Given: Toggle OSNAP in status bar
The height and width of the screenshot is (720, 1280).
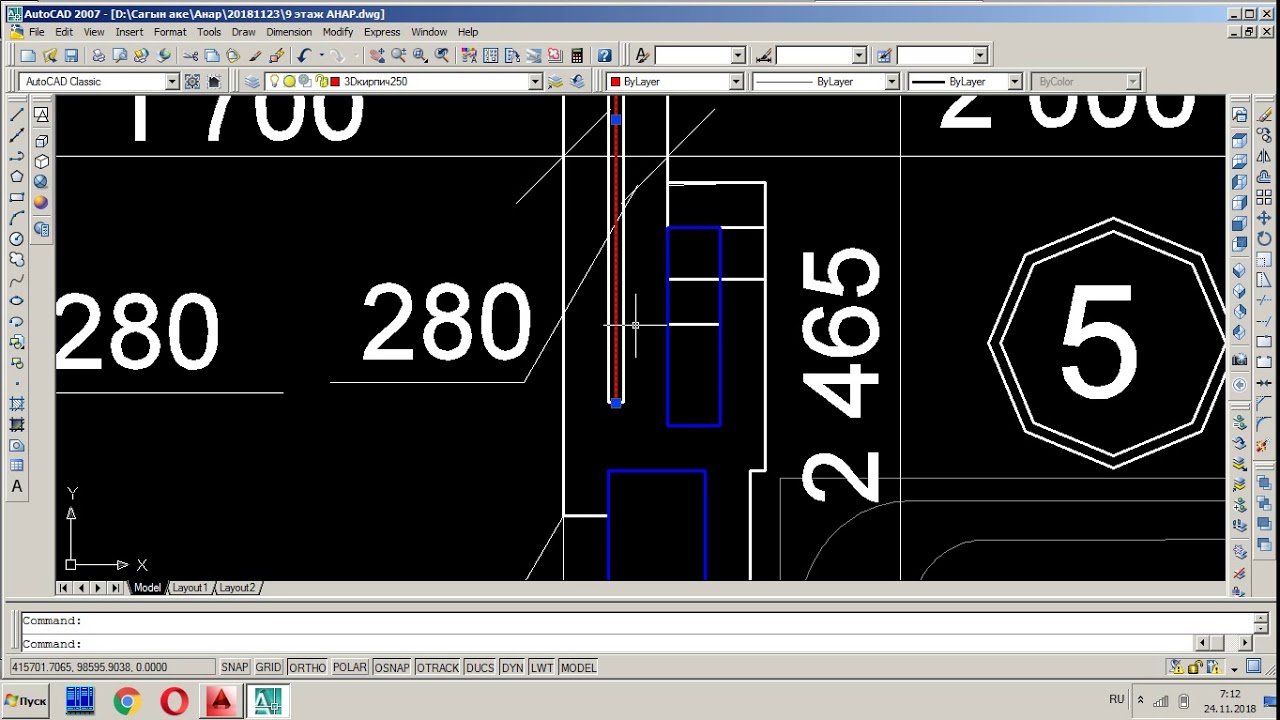Looking at the screenshot, I should tap(392, 668).
